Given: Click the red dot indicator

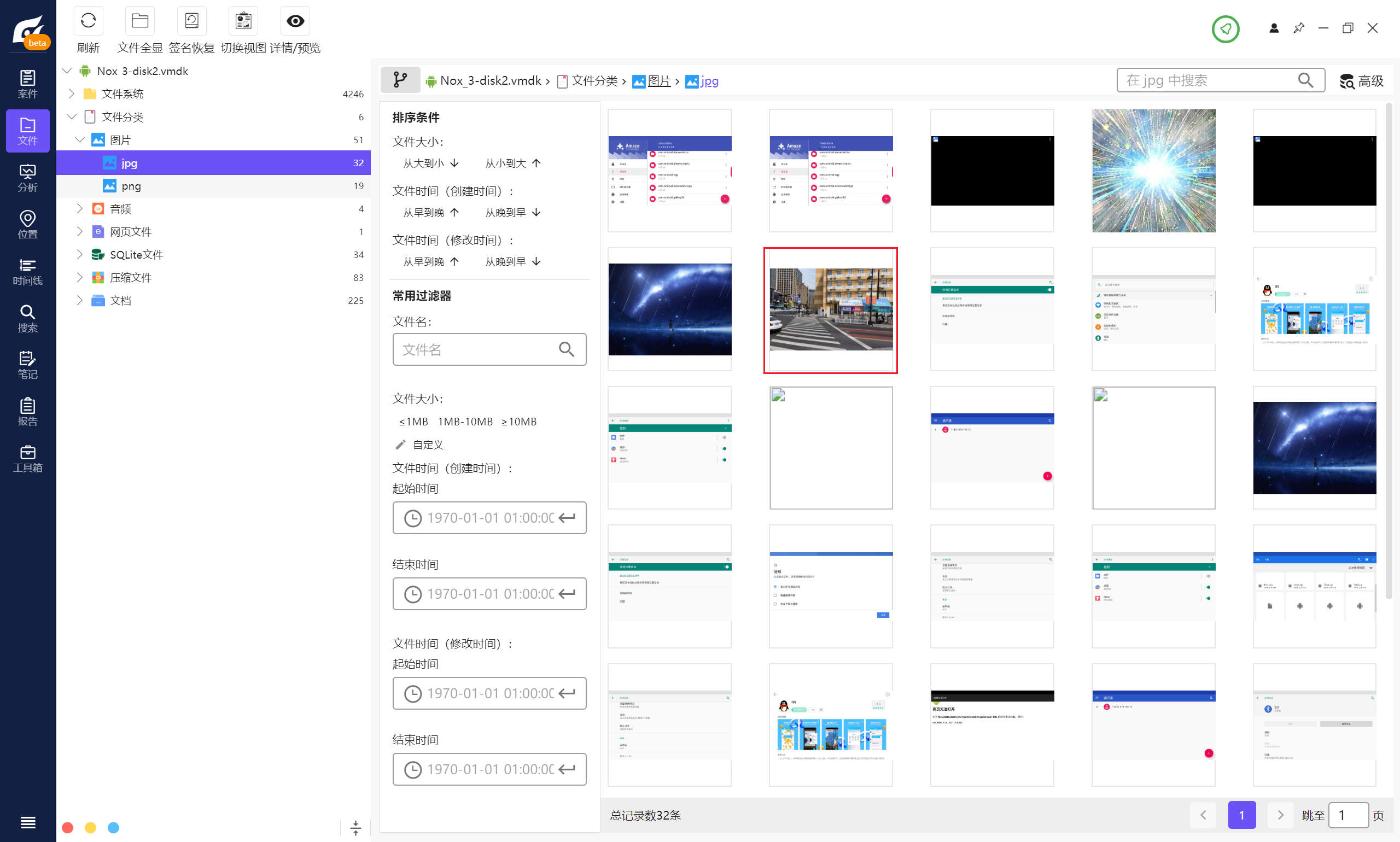Looking at the screenshot, I should pyautogui.click(x=67, y=827).
